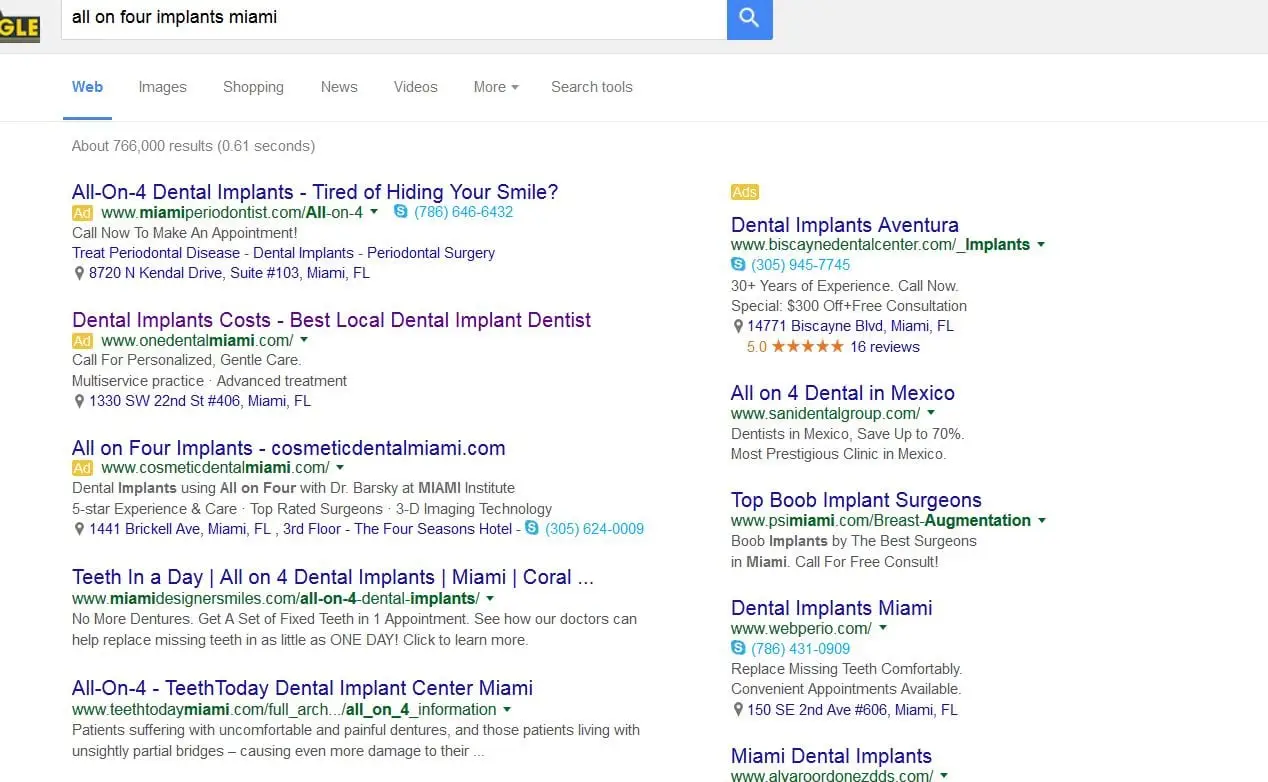Click text 'Replace Missing Teeth Comfortably.'
The image size is (1268, 782).
point(846,669)
